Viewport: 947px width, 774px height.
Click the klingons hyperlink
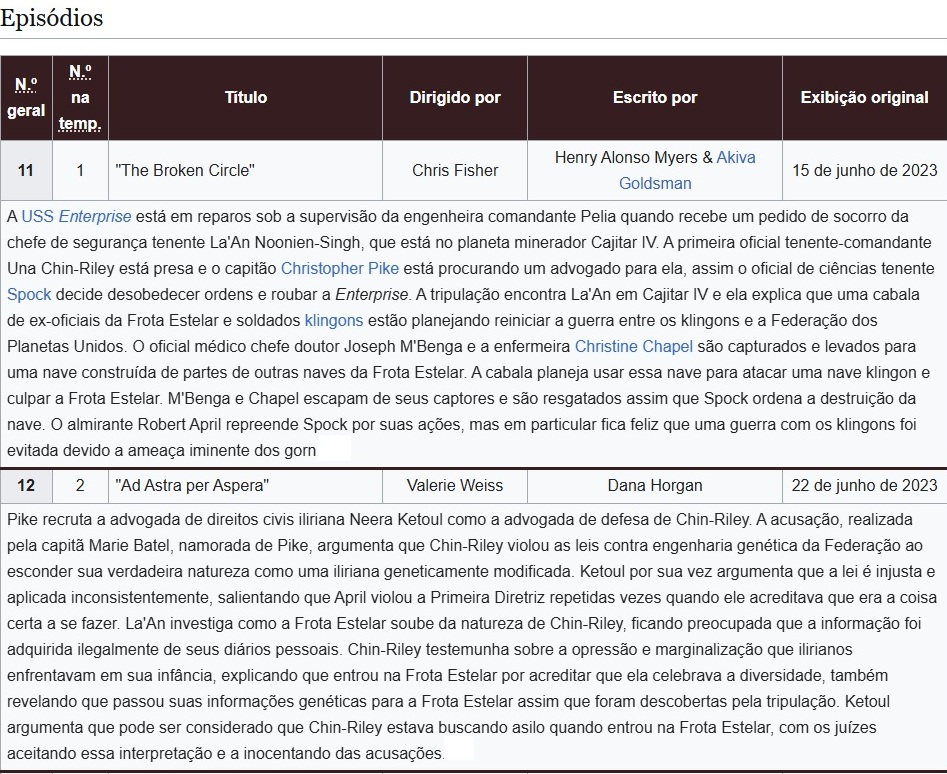tap(335, 320)
